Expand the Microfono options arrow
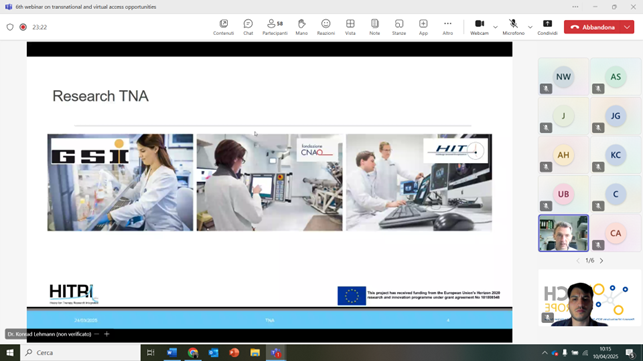The width and height of the screenshot is (643, 361). (530, 27)
